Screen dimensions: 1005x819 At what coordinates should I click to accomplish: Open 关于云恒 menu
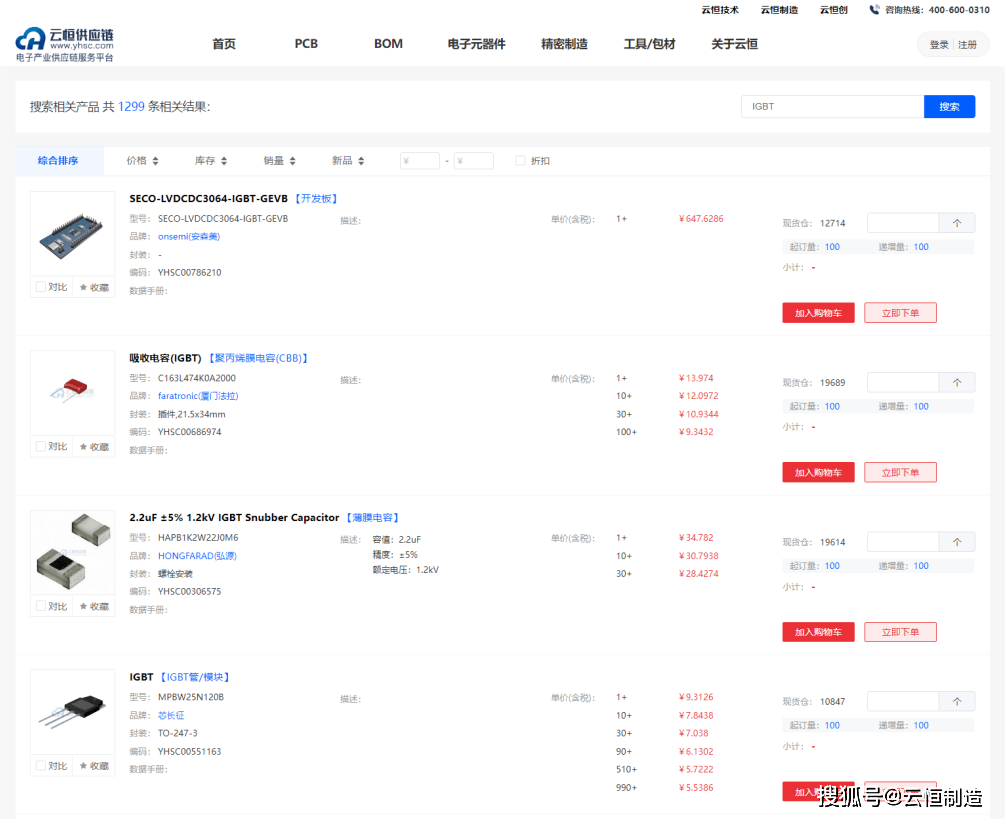(735, 44)
